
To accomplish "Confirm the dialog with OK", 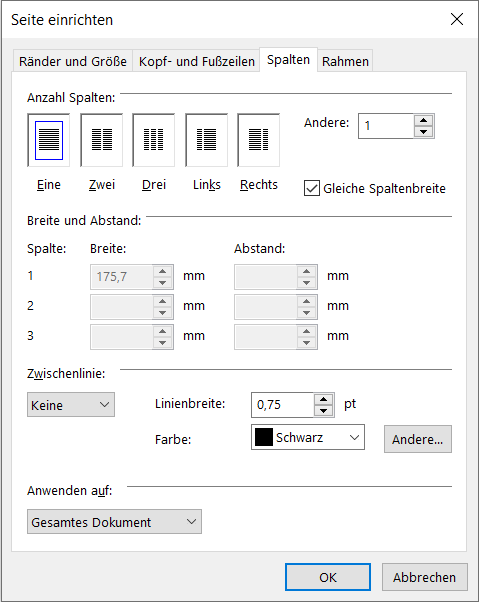I will click(x=328, y=577).
